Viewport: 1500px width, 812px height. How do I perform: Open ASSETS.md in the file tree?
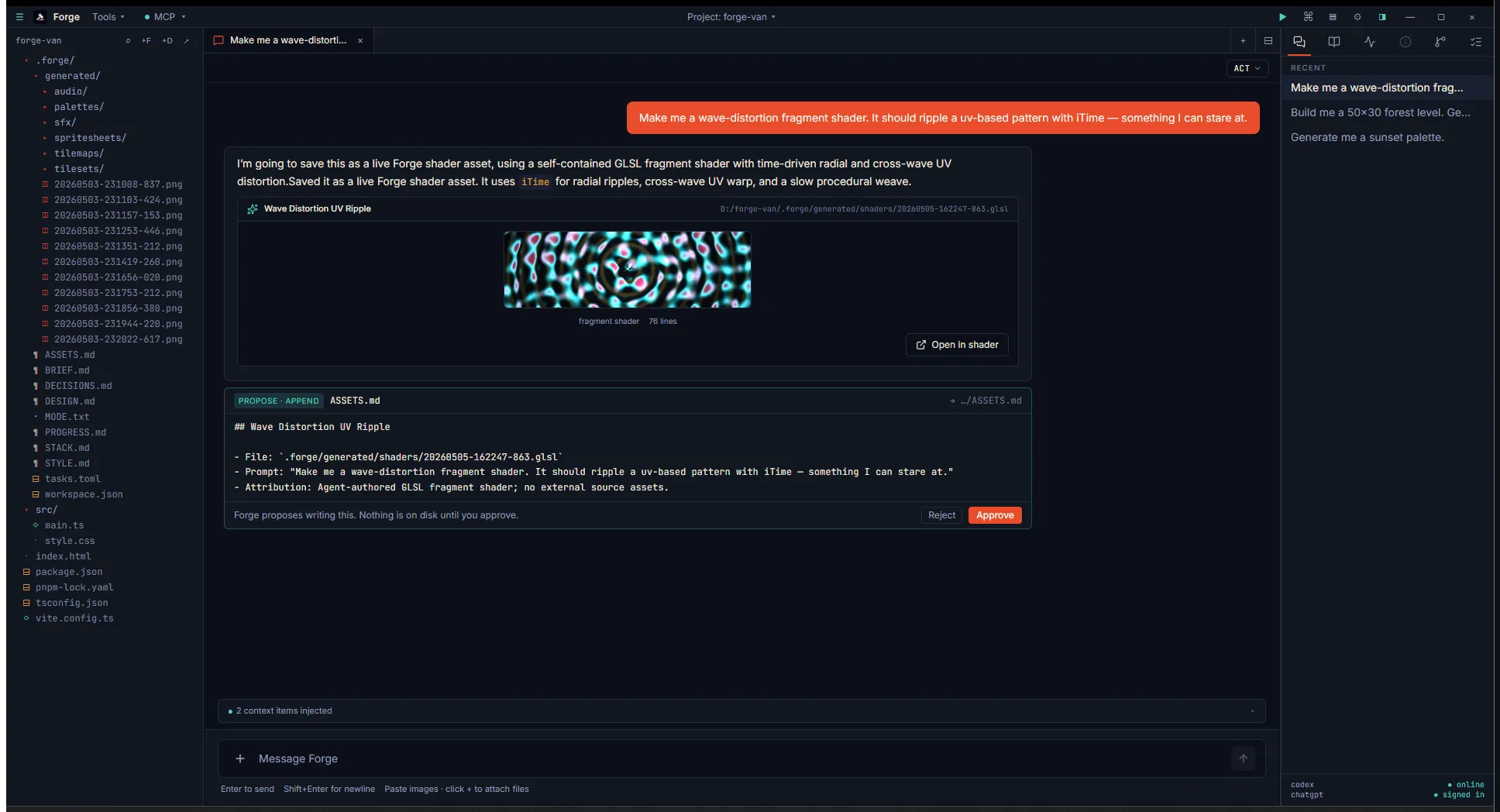[70, 355]
